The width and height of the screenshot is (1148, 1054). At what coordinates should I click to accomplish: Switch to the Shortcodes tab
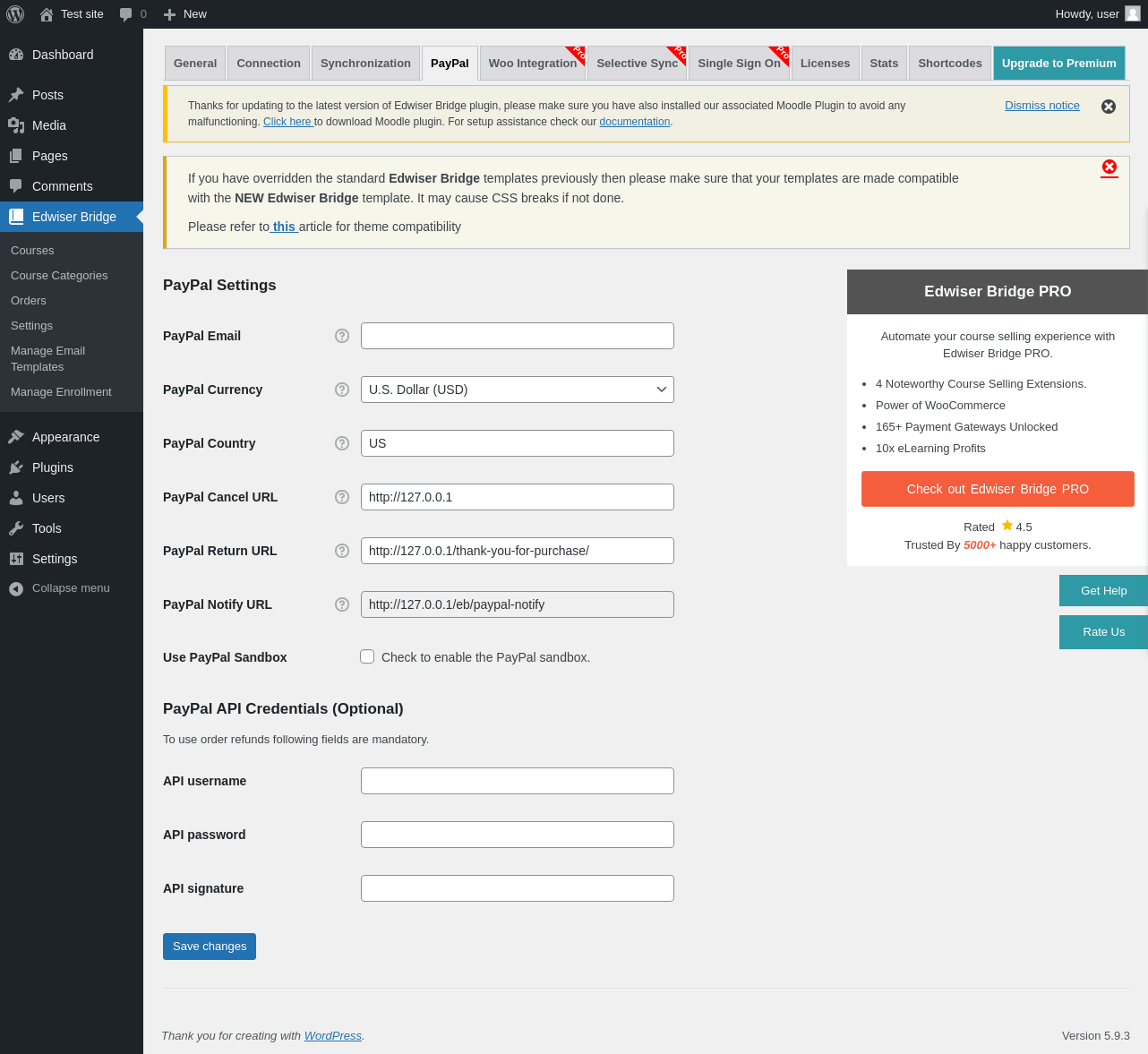coord(950,64)
